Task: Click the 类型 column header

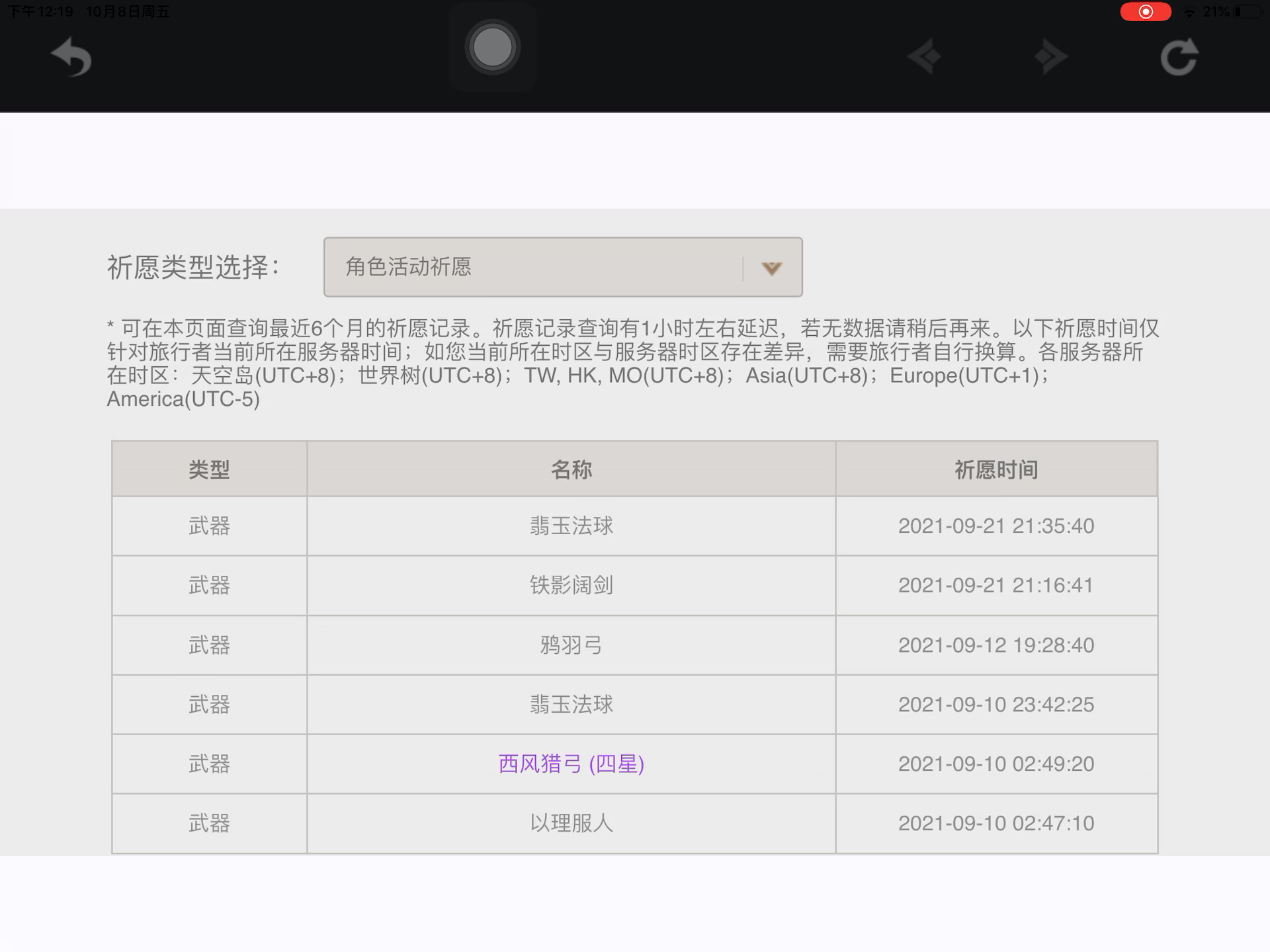Action: pyautogui.click(x=209, y=469)
